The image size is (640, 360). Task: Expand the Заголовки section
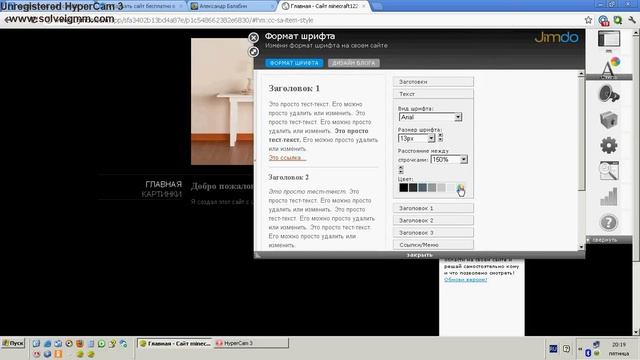[433, 82]
